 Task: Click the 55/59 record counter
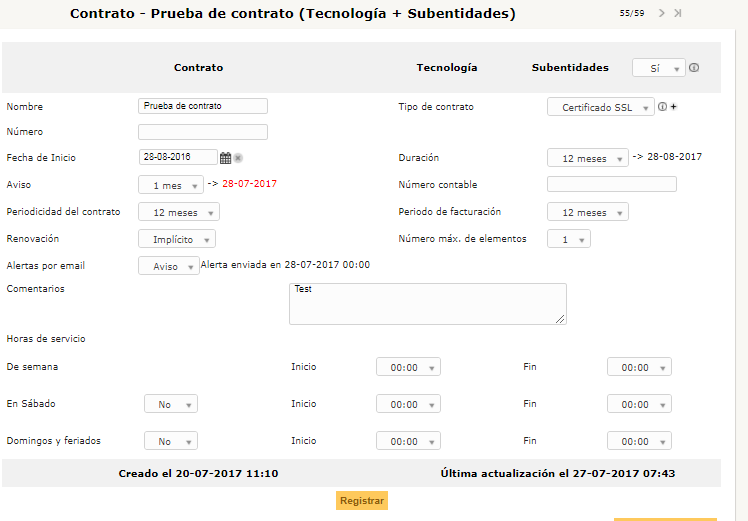tap(632, 13)
